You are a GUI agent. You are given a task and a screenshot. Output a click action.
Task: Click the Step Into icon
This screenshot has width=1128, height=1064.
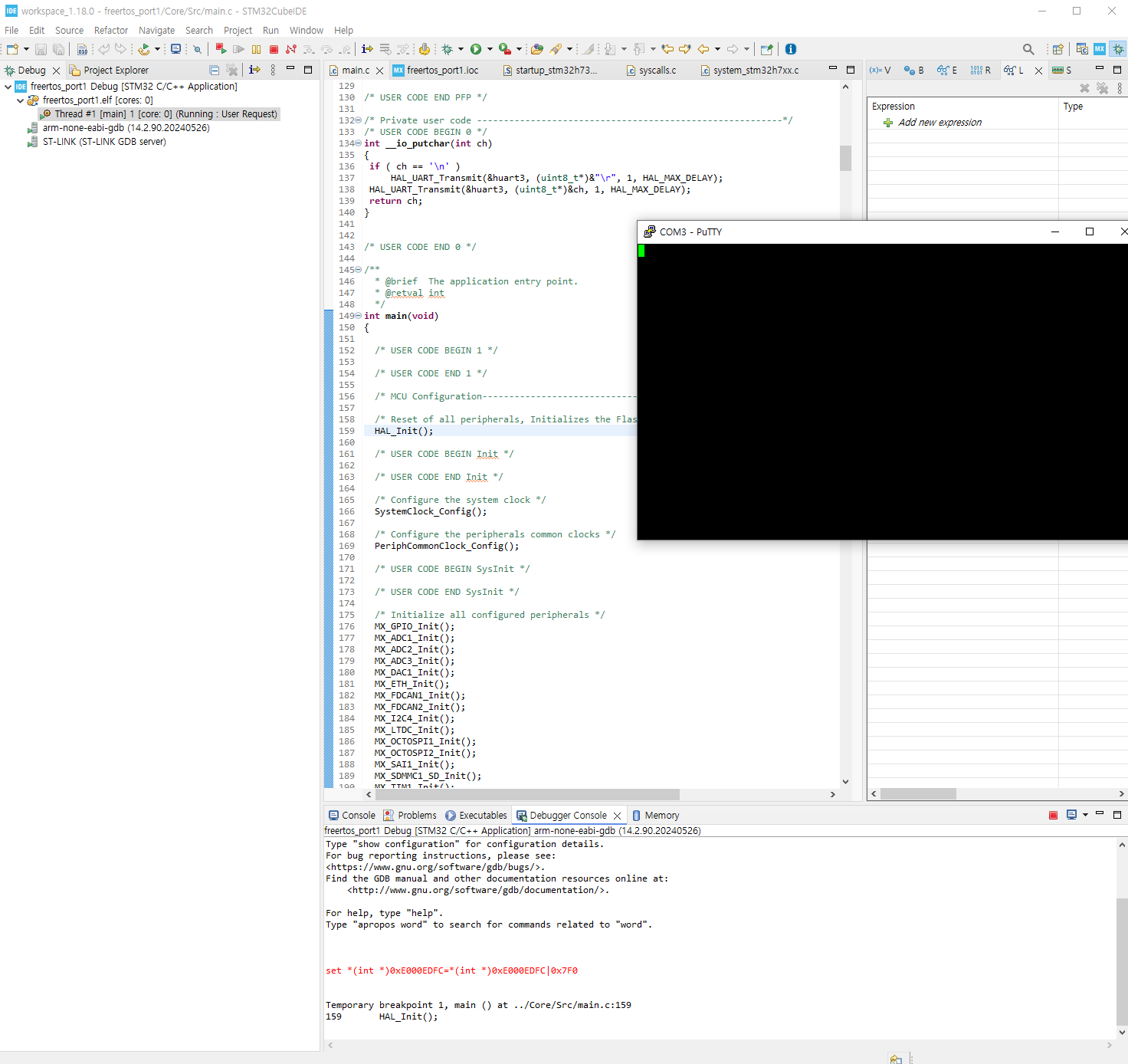[309, 49]
